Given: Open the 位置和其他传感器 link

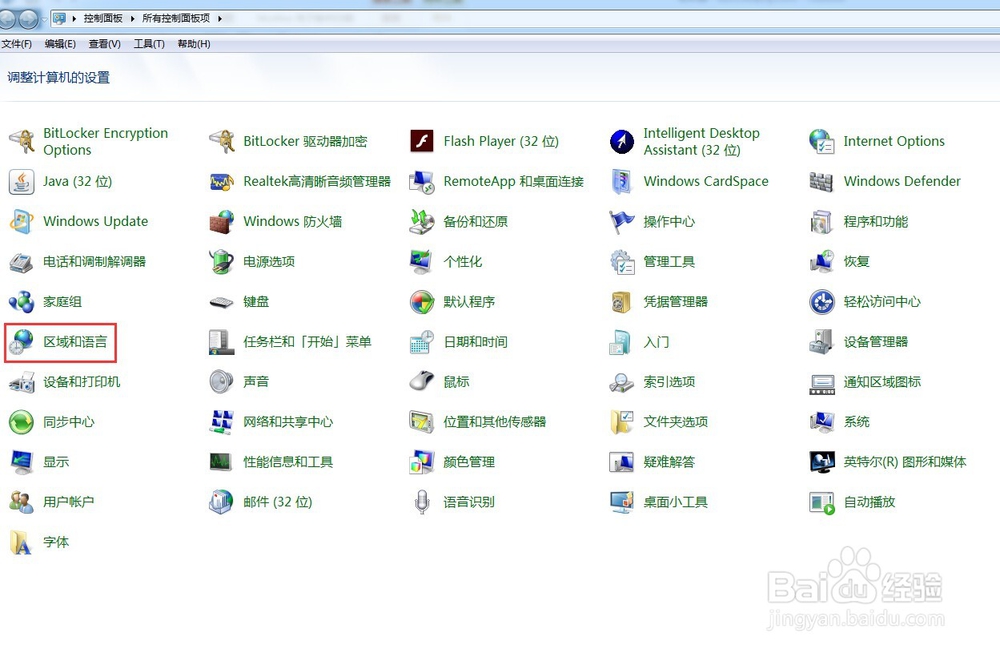Looking at the screenshot, I should pos(495,422).
